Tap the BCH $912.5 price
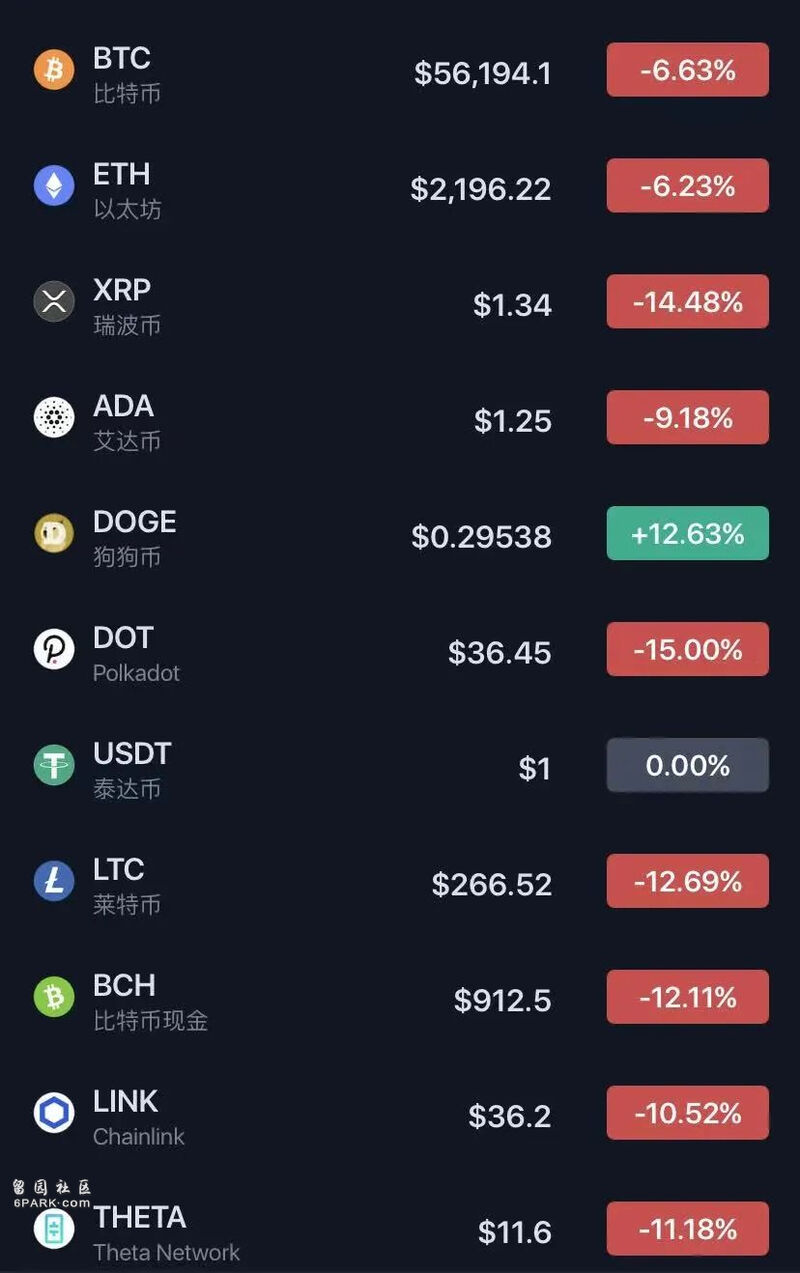The width and height of the screenshot is (800, 1273). [x=503, y=1000]
